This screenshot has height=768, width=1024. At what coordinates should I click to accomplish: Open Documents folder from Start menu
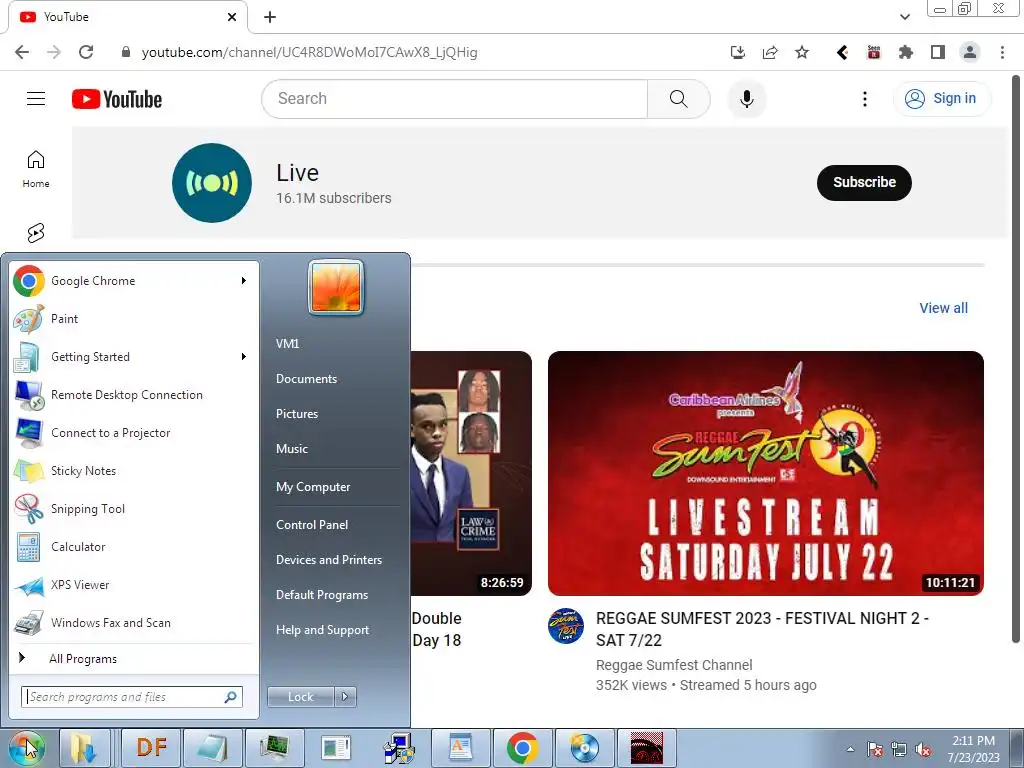pos(306,379)
